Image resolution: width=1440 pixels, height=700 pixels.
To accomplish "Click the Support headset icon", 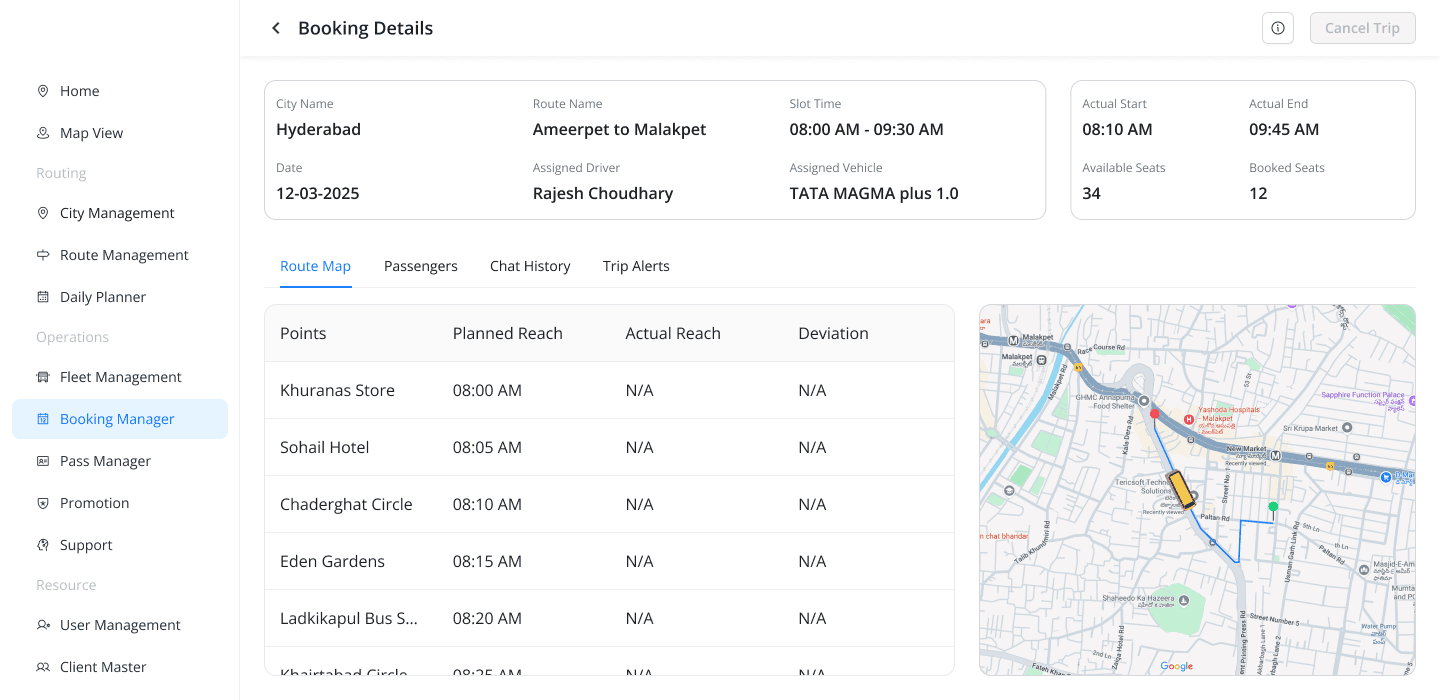I will (x=43, y=545).
